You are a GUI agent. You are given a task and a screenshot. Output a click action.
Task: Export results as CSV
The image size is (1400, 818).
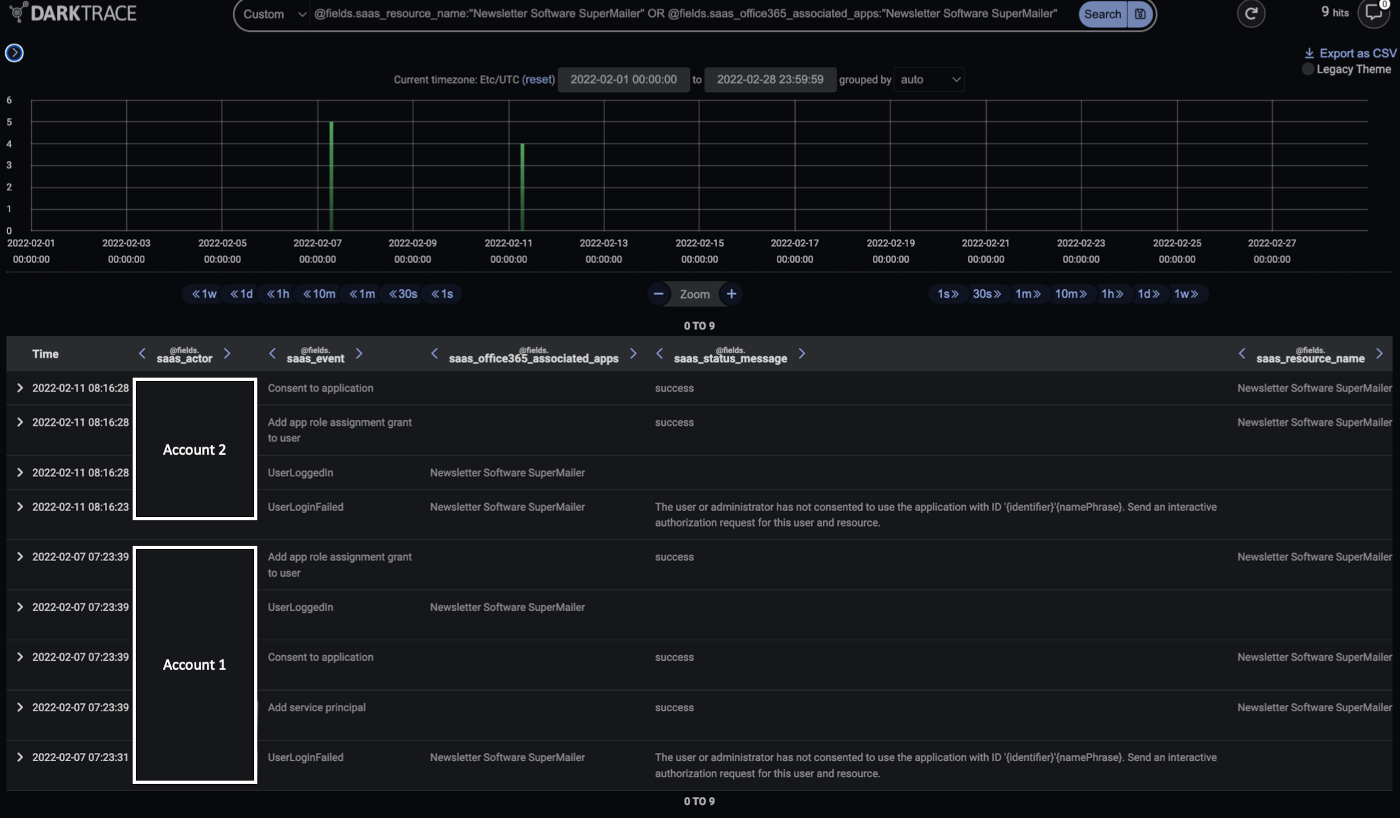click(1350, 53)
